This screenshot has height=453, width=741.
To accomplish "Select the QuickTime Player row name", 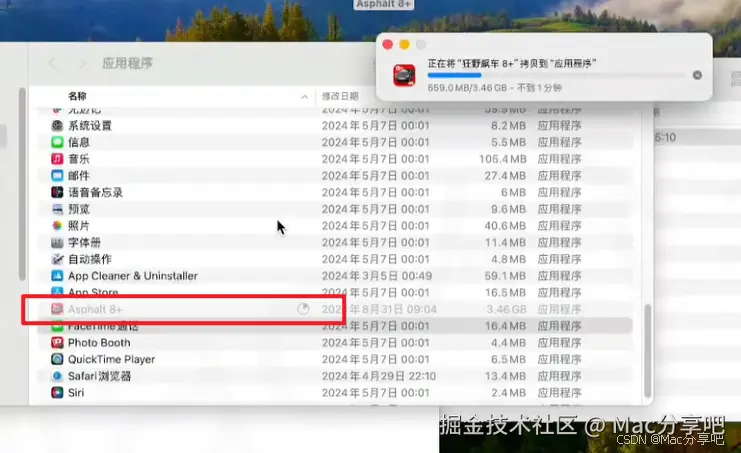I will [x=112, y=359].
